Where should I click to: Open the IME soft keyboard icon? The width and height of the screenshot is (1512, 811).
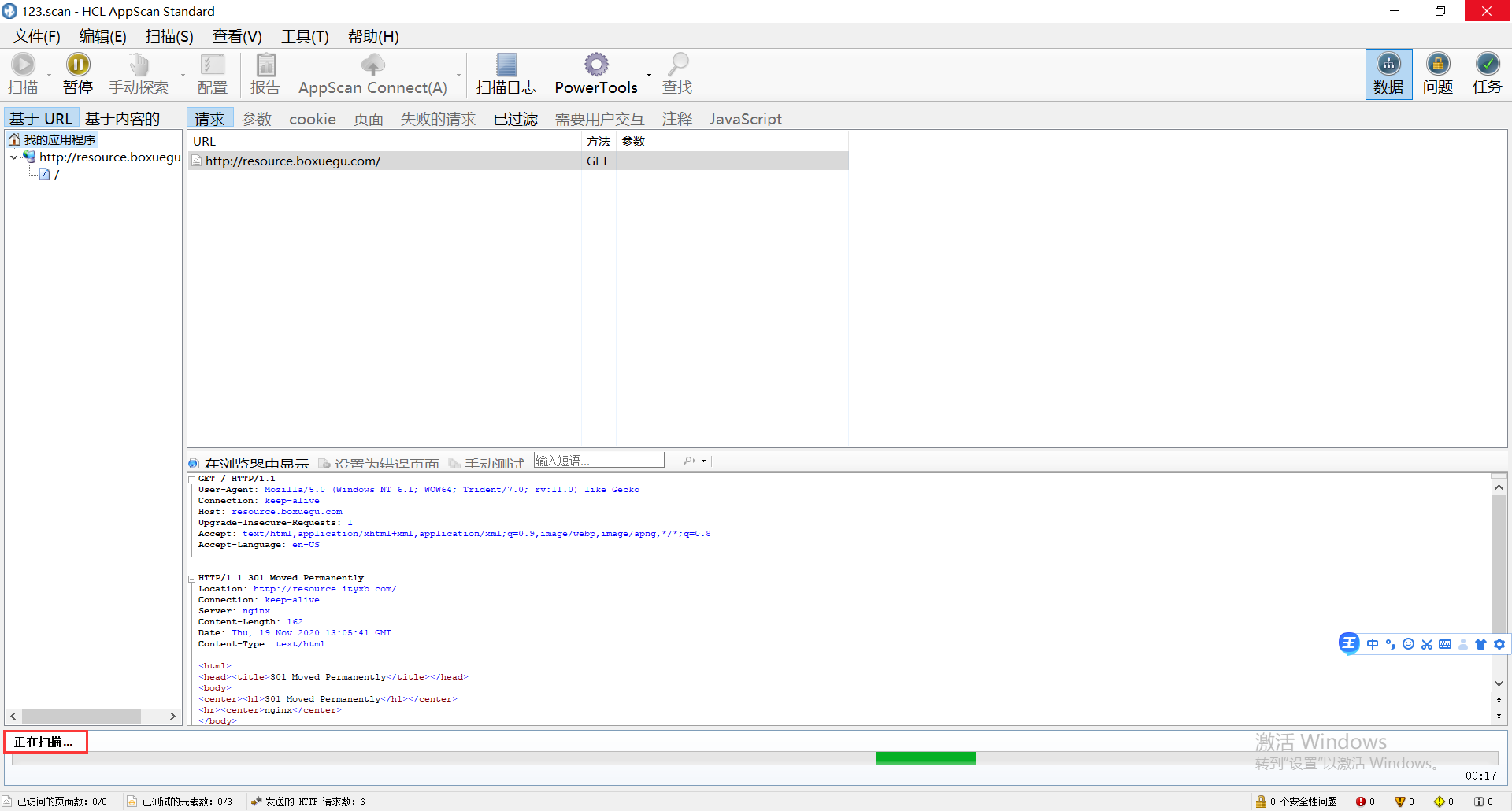(x=1445, y=644)
